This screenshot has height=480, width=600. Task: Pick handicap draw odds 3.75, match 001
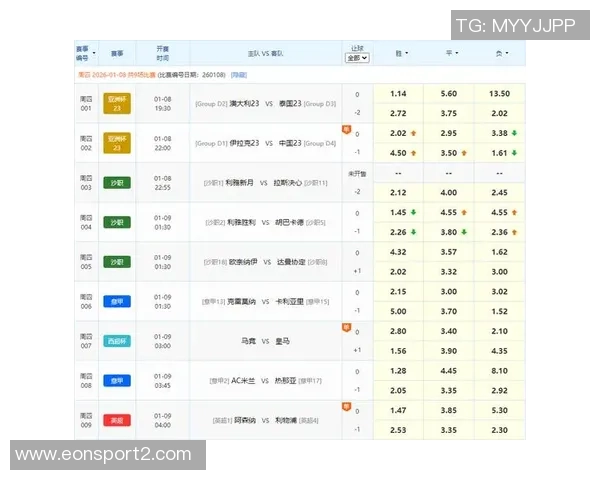[449, 113]
